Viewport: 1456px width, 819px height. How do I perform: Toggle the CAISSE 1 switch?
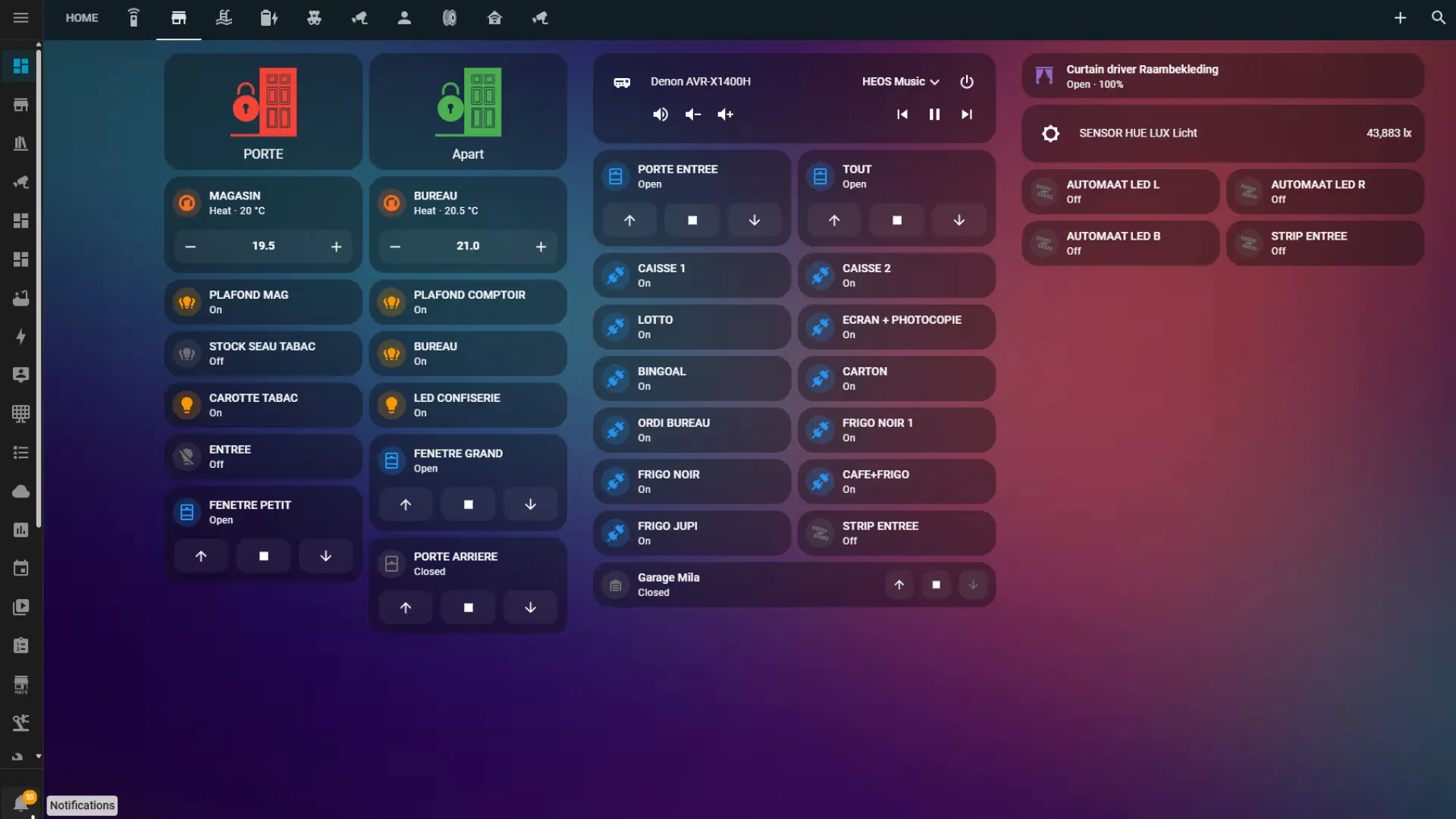point(692,275)
